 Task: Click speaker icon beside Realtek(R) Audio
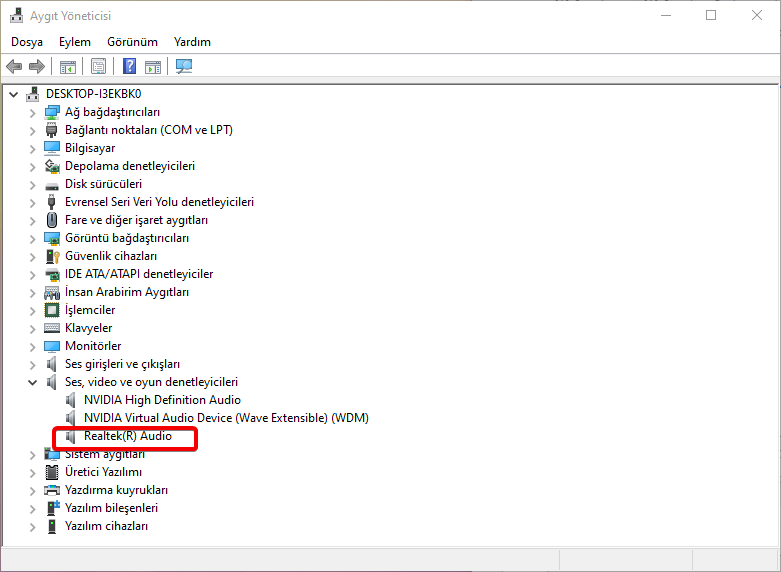(71, 436)
